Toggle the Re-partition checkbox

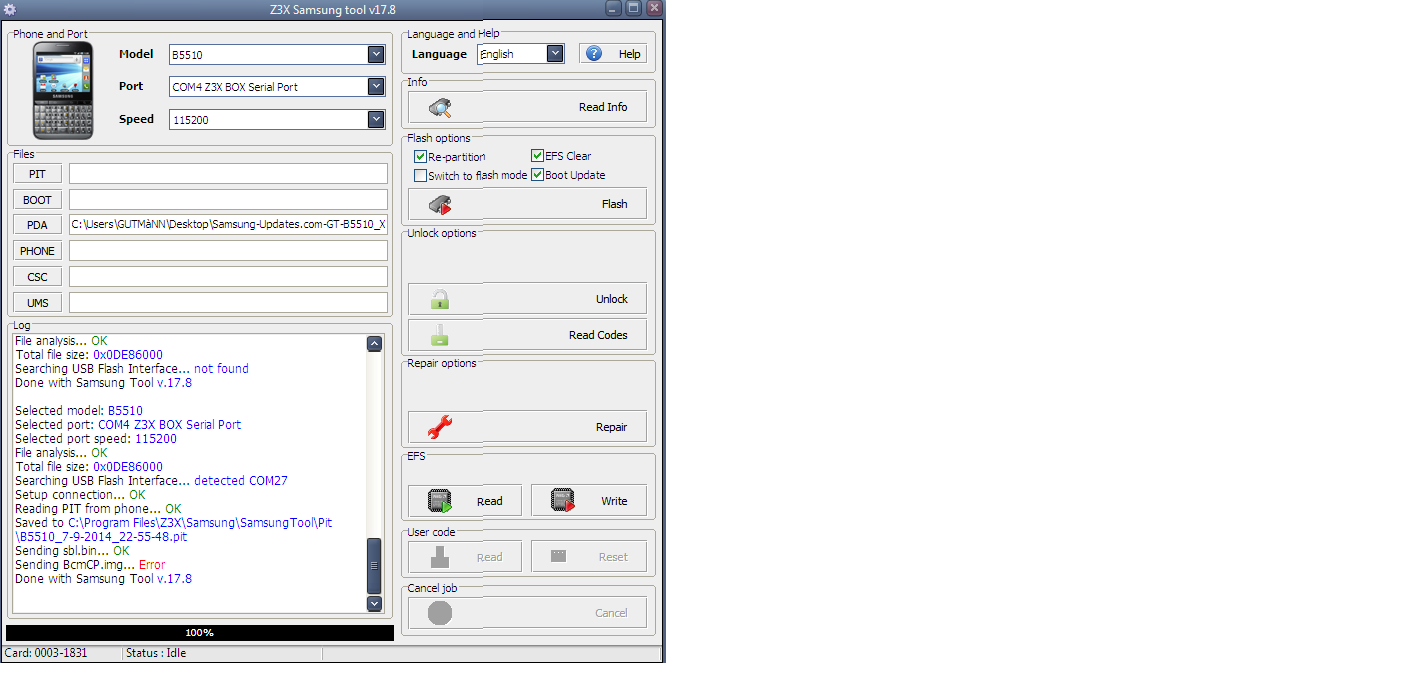pos(420,157)
